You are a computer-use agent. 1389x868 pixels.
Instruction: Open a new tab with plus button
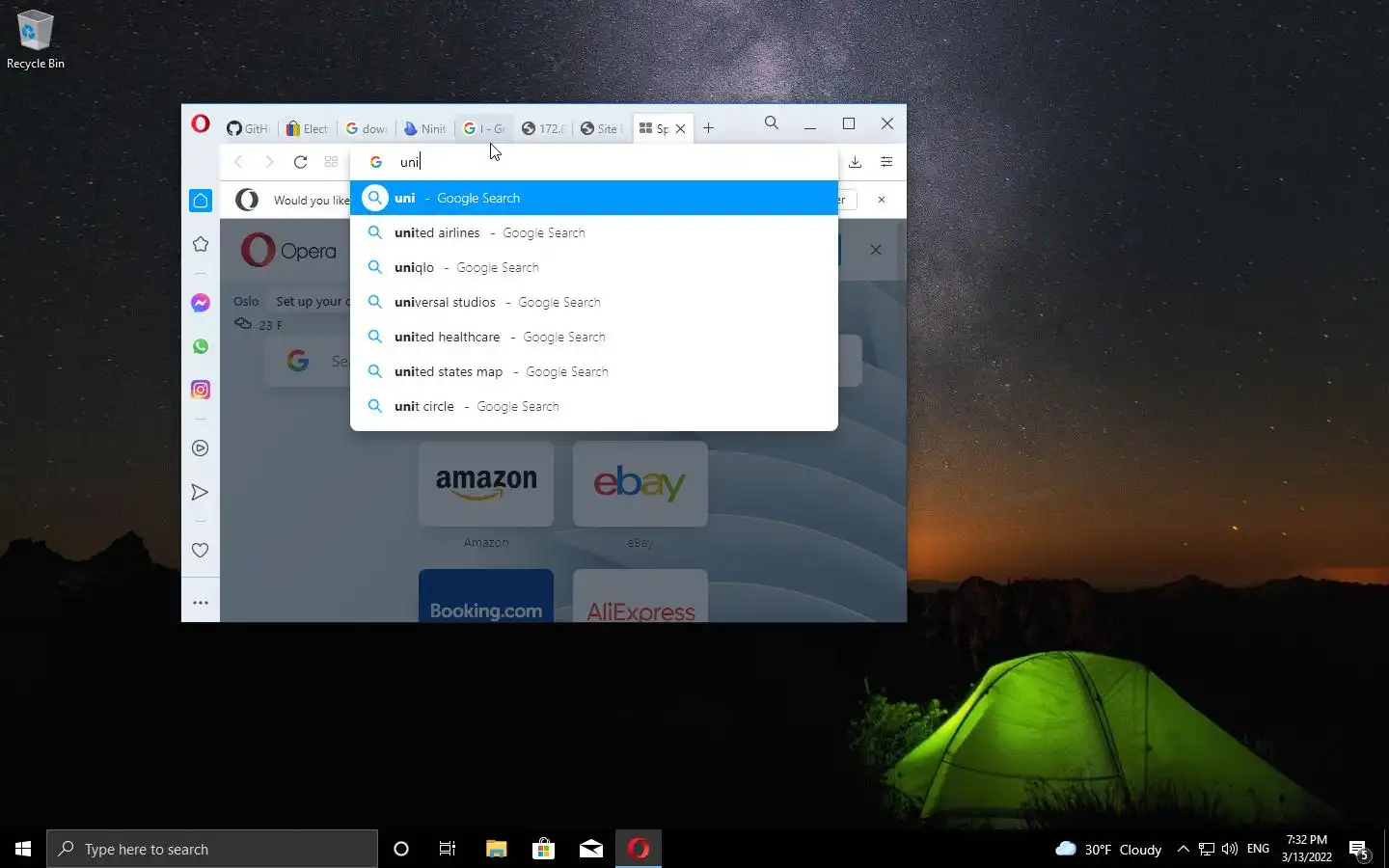[x=708, y=128]
